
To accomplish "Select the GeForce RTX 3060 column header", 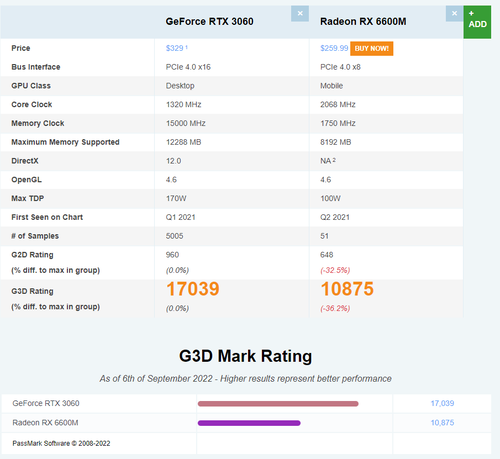I will pyautogui.click(x=209, y=22).
